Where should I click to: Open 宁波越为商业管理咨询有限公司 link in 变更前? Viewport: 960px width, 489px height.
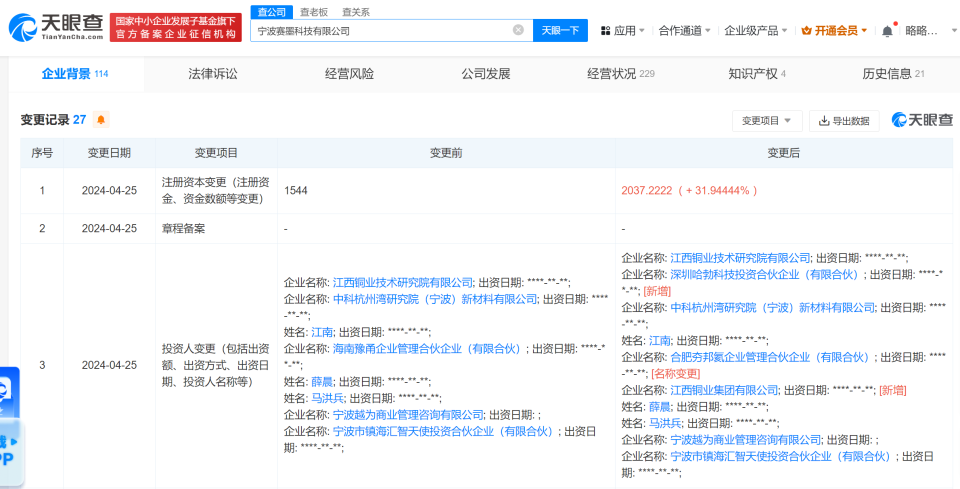pos(408,414)
